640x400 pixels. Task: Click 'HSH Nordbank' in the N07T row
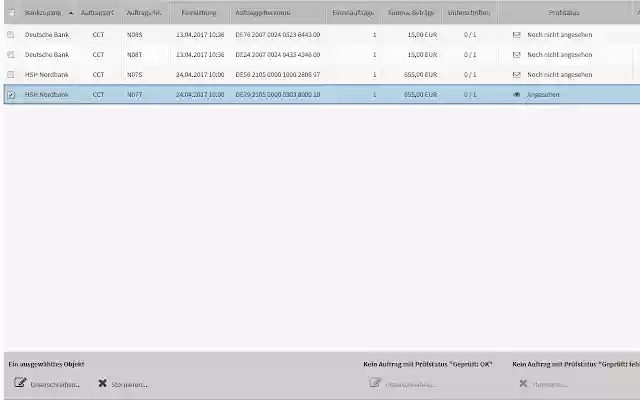pyautogui.click(x=47, y=95)
